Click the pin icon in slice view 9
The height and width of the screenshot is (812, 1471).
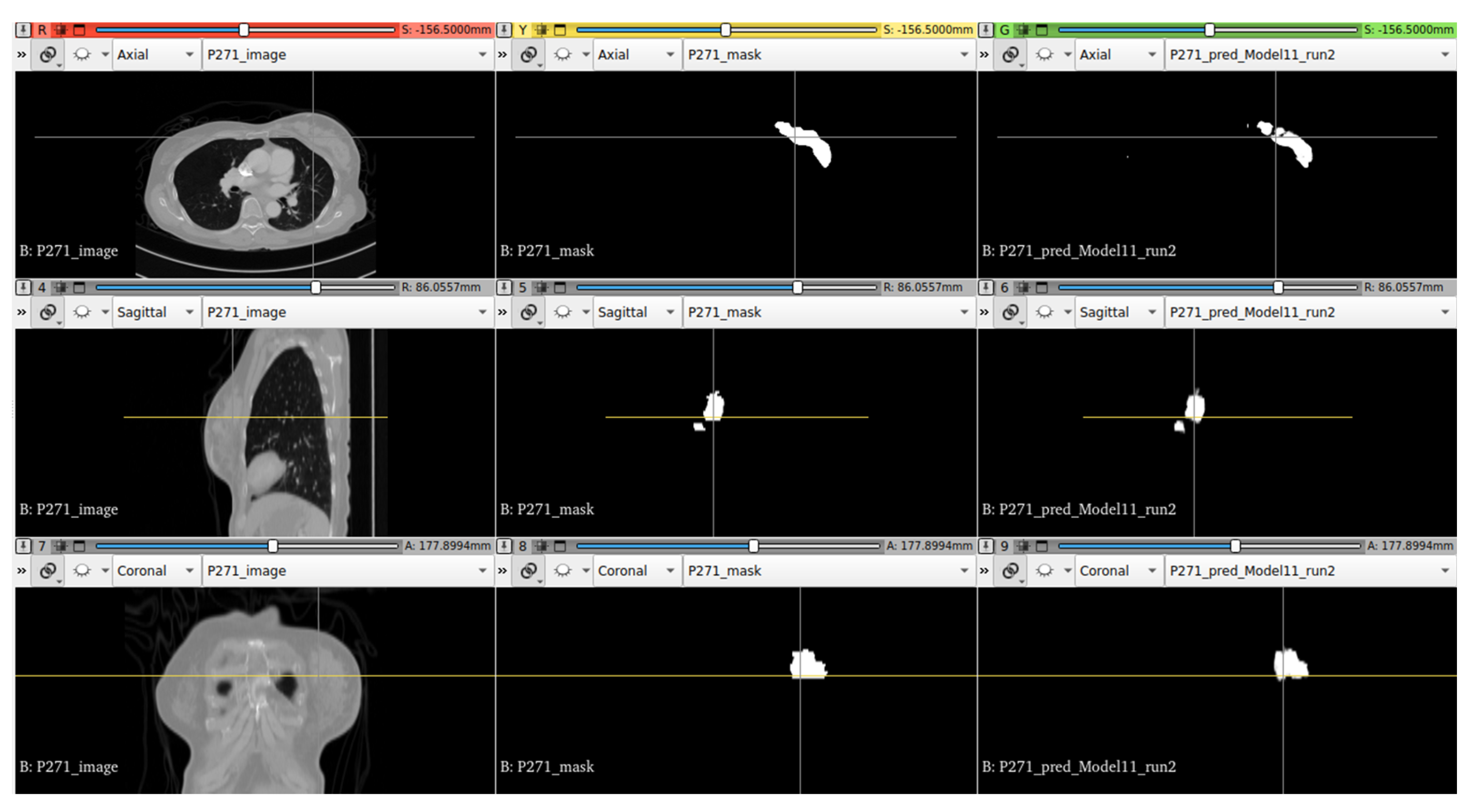(x=986, y=546)
